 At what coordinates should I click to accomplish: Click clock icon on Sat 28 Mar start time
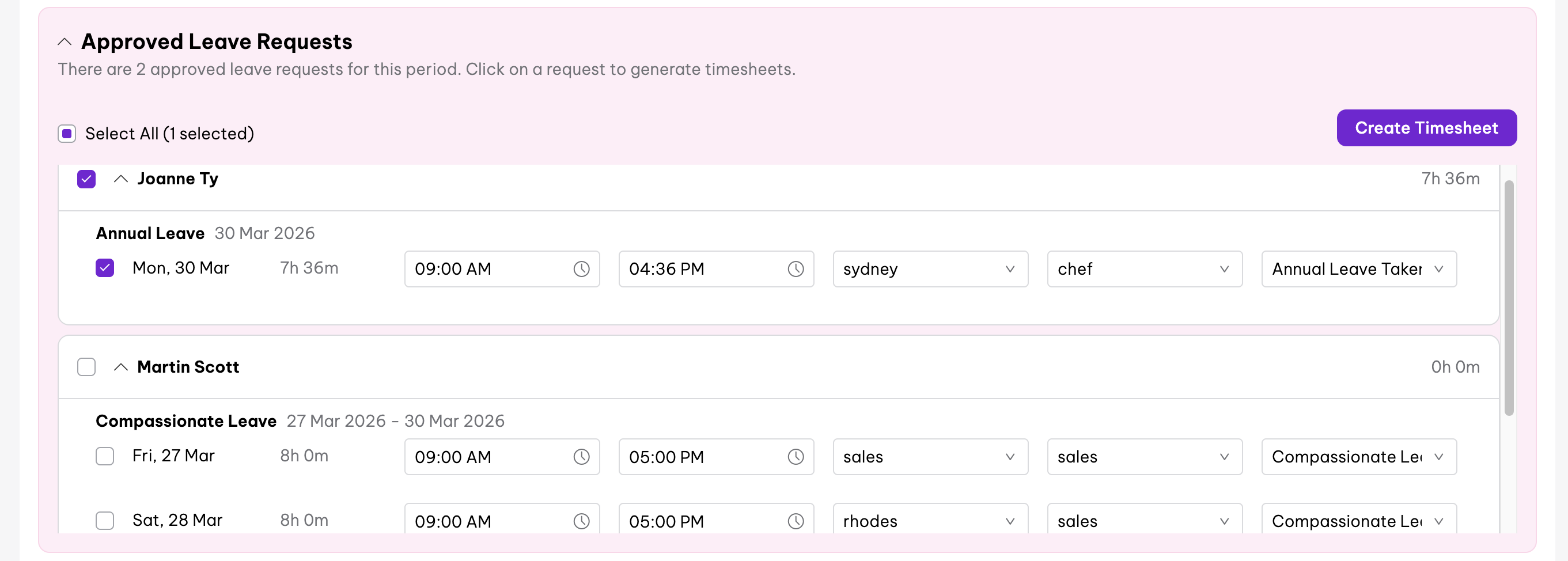[x=581, y=521]
